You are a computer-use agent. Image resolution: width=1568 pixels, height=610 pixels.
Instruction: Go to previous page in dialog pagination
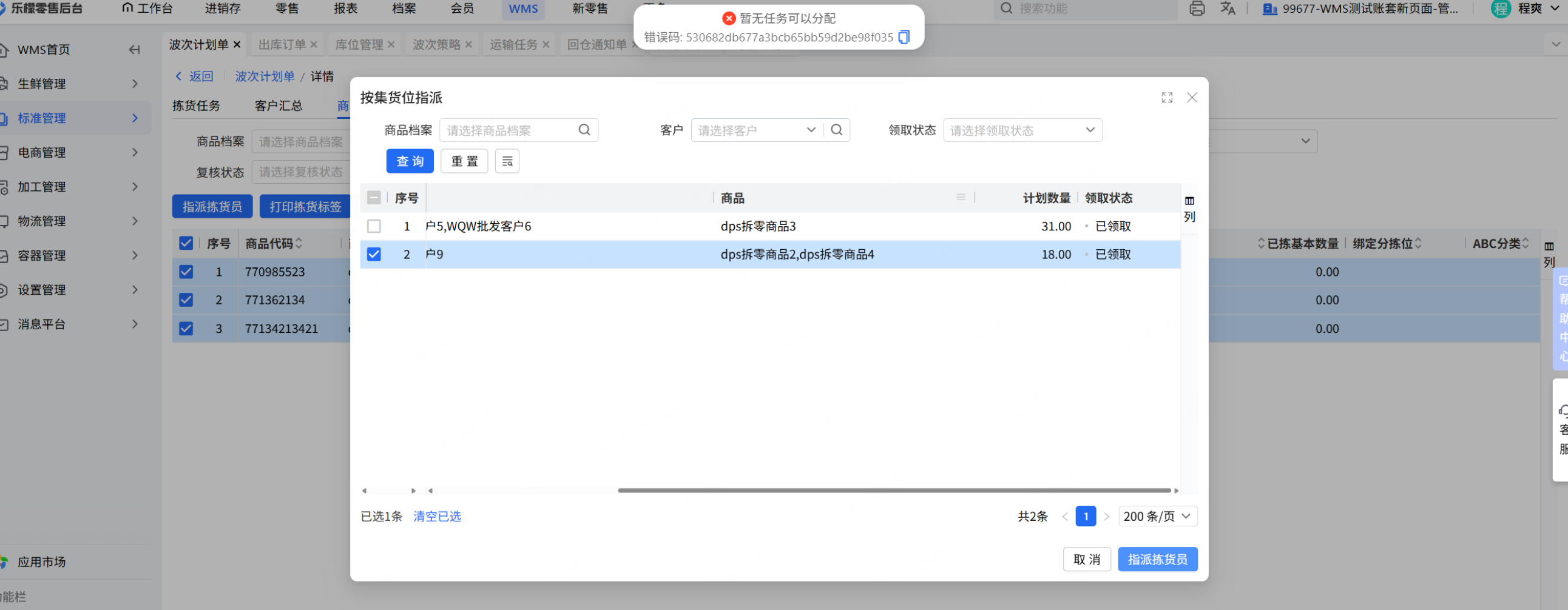pyautogui.click(x=1065, y=517)
